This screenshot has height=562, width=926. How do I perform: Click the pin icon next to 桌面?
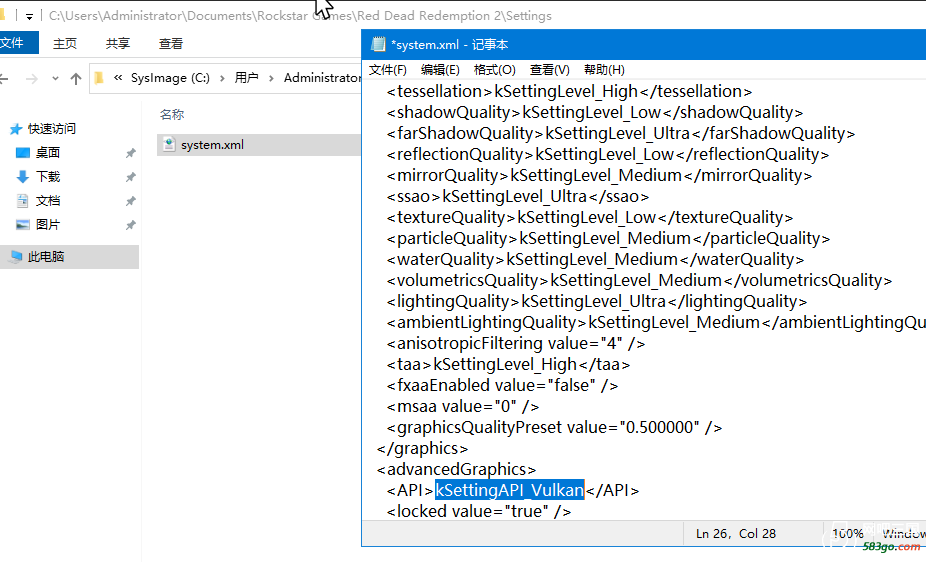131,153
